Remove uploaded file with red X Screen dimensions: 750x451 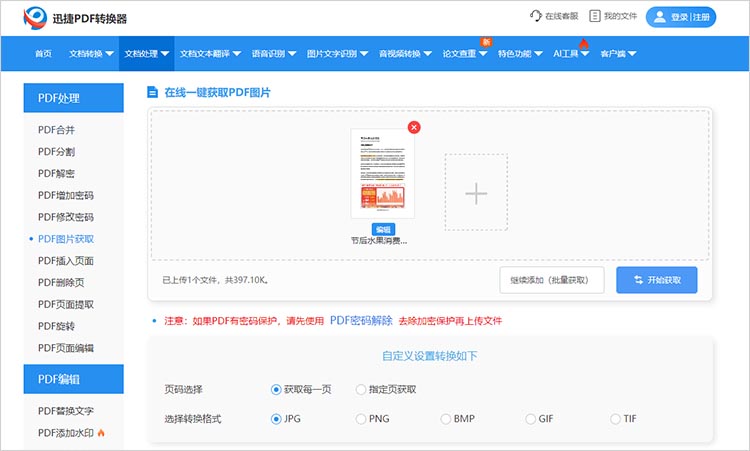point(414,127)
